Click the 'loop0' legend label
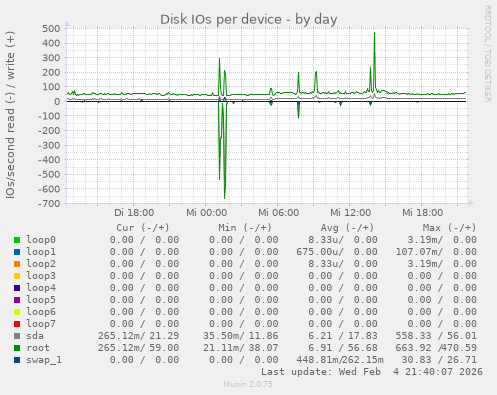 pyautogui.click(x=41, y=240)
